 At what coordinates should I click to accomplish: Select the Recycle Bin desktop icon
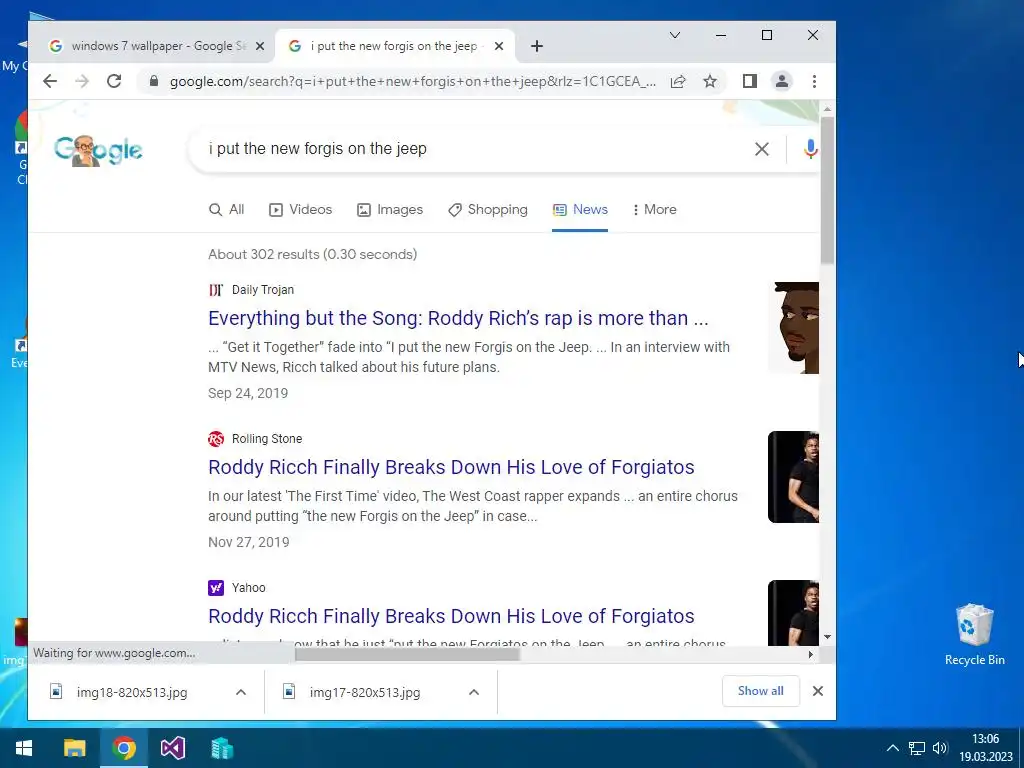(x=974, y=633)
